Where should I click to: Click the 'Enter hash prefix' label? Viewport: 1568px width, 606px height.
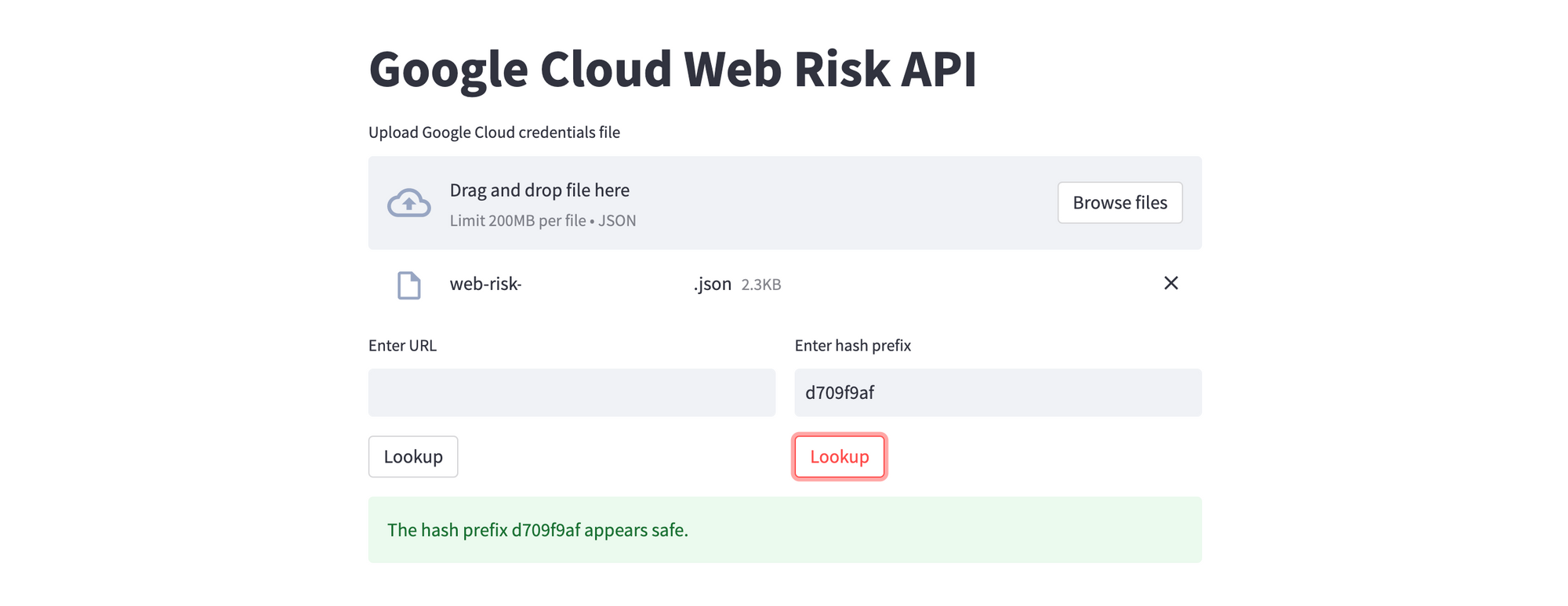853,346
